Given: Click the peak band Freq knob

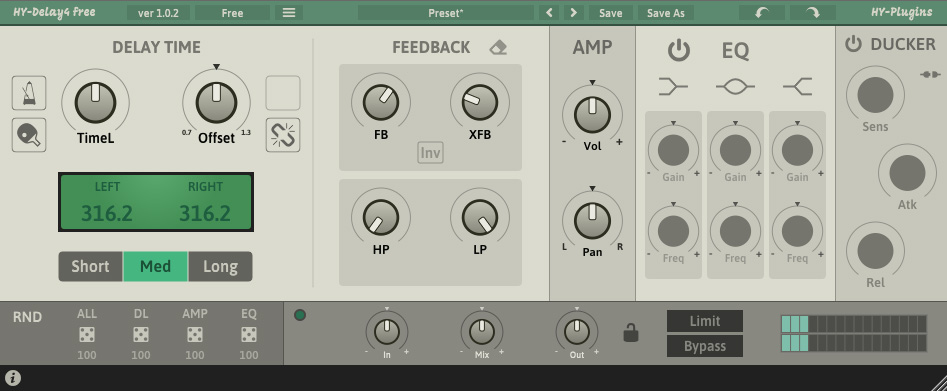Looking at the screenshot, I should tap(735, 231).
